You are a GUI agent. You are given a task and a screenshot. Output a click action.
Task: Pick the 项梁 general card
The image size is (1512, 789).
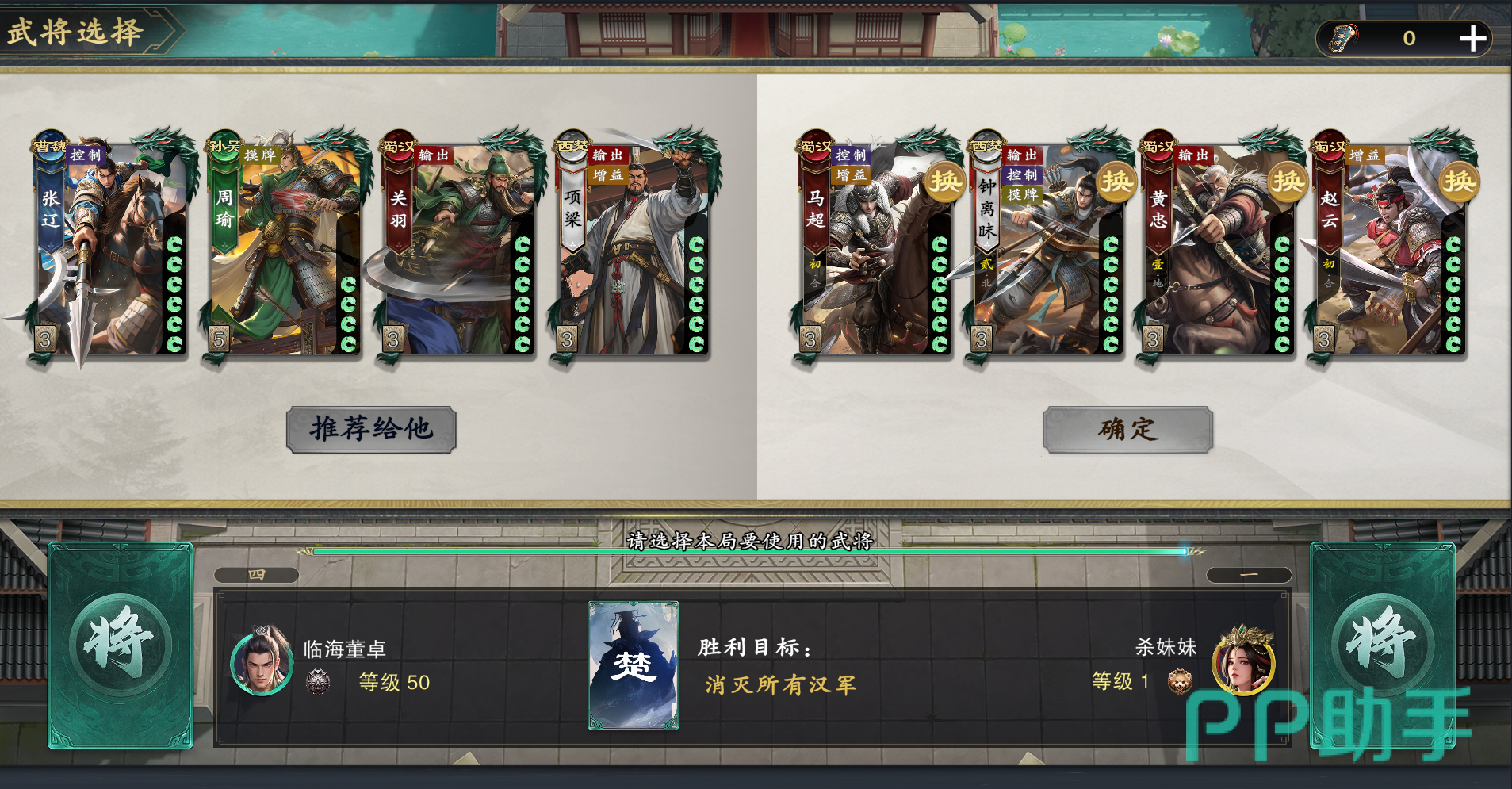point(632,247)
